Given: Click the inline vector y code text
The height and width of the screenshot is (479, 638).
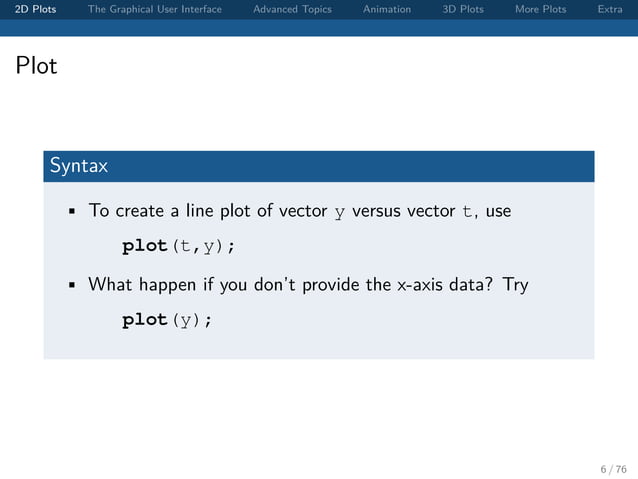Looking at the screenshot, I should pos(340,212).
